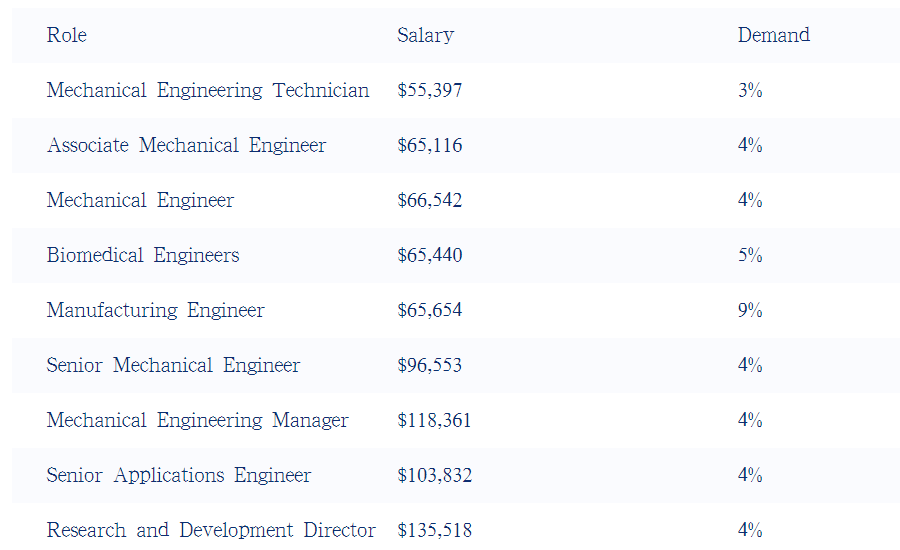Click the Demand column header

[774, 35]
